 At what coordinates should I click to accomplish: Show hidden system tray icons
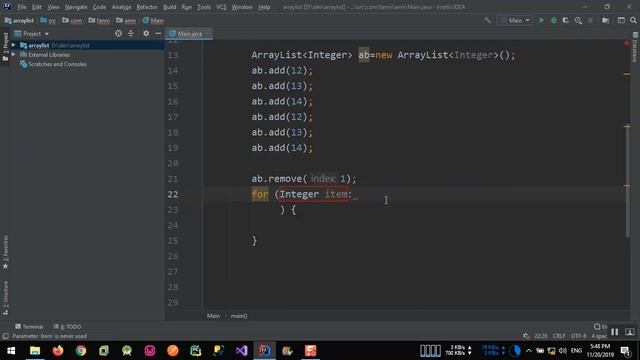pyautogui.click(x=529, y=351)
